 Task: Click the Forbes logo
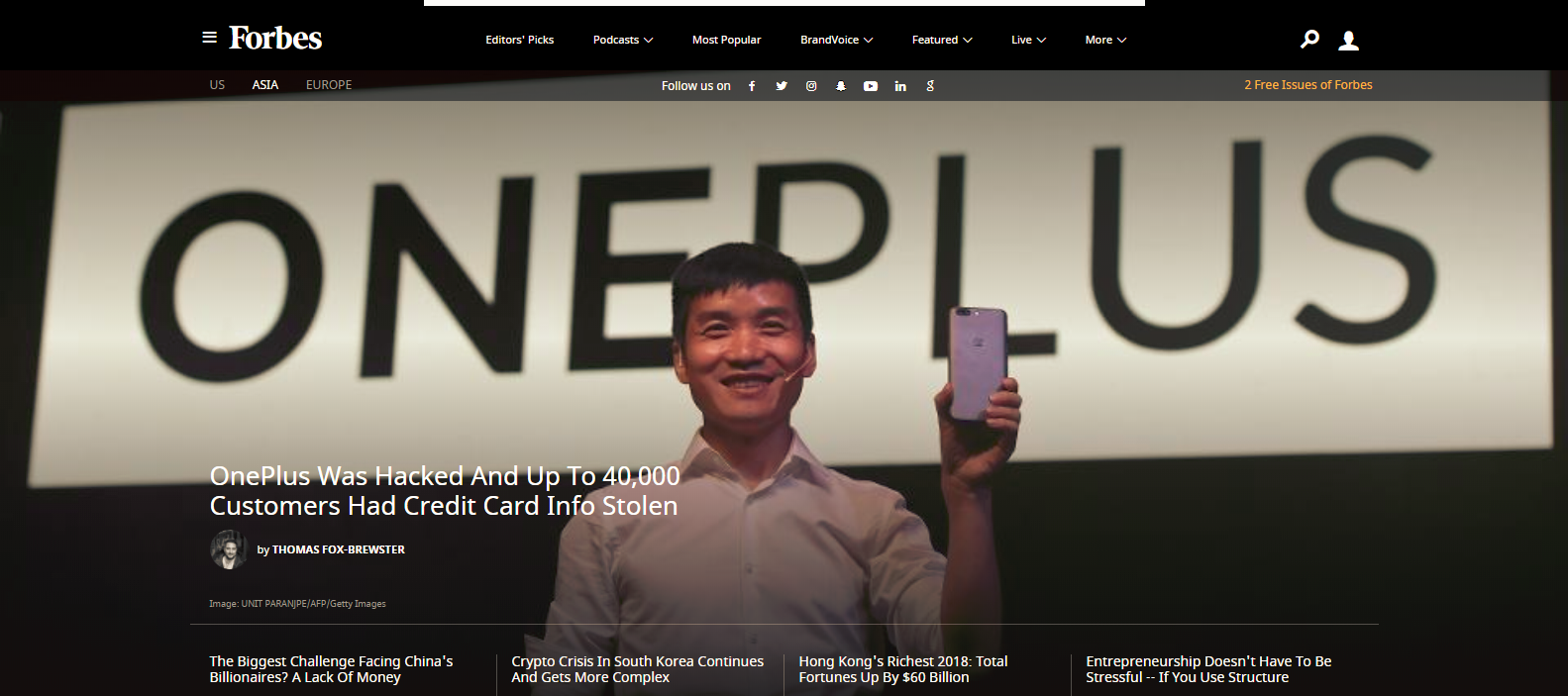tap(275, 38)
